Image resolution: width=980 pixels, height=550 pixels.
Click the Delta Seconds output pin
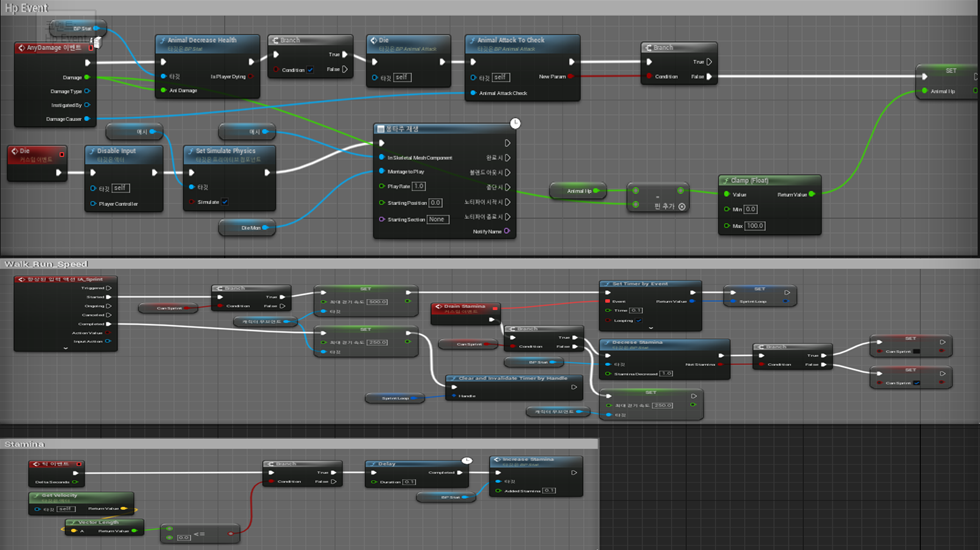click(75, 482)
